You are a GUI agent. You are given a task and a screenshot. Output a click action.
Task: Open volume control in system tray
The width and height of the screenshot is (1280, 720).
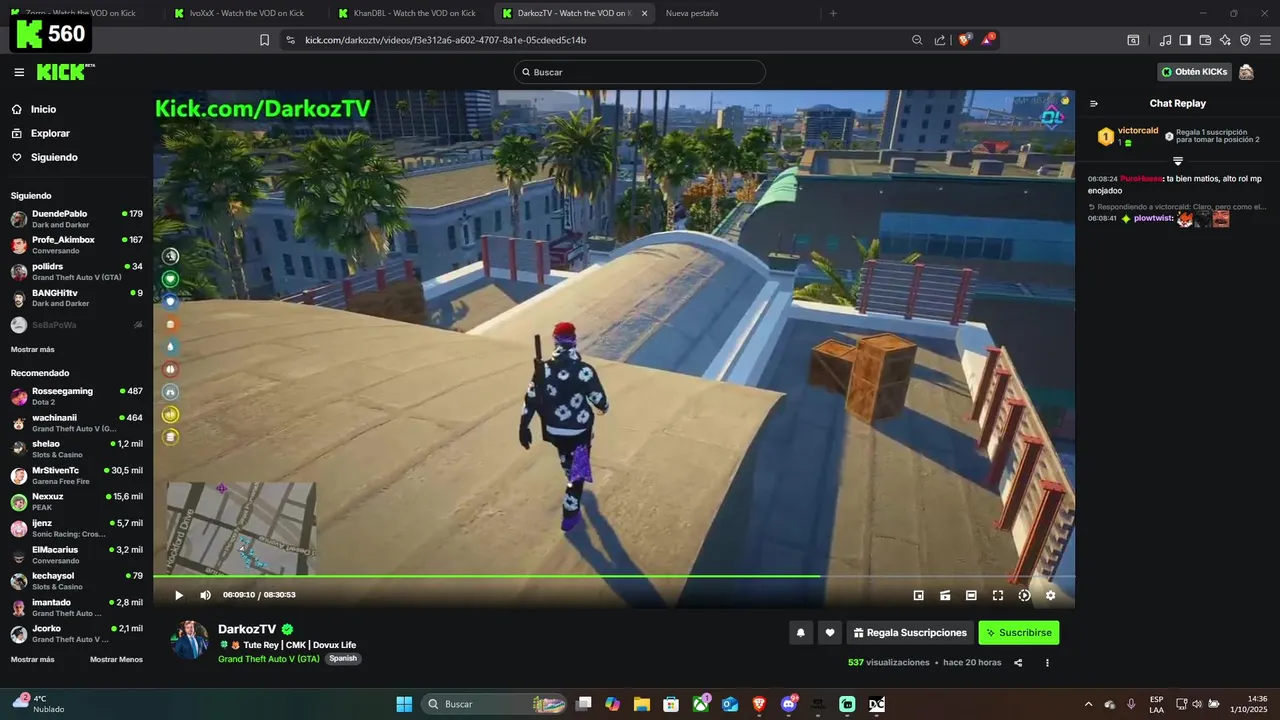coord(1197,704)
